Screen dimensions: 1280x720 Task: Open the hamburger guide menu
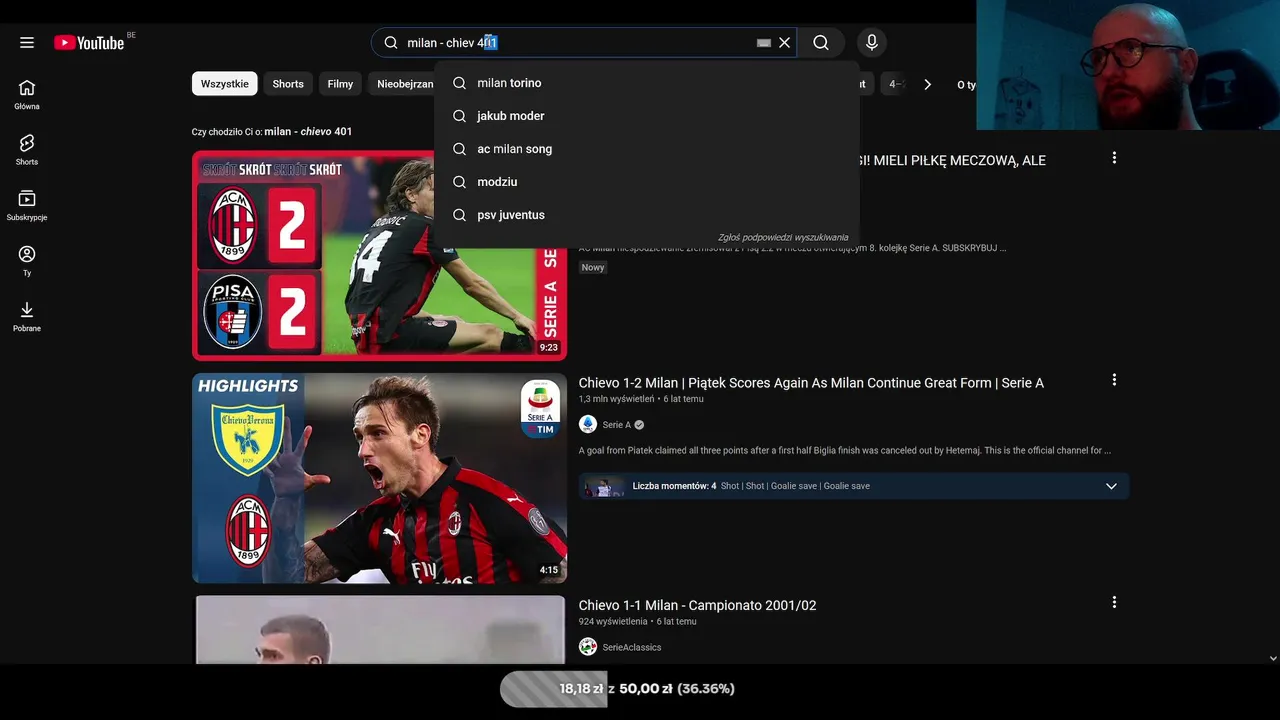27,43
